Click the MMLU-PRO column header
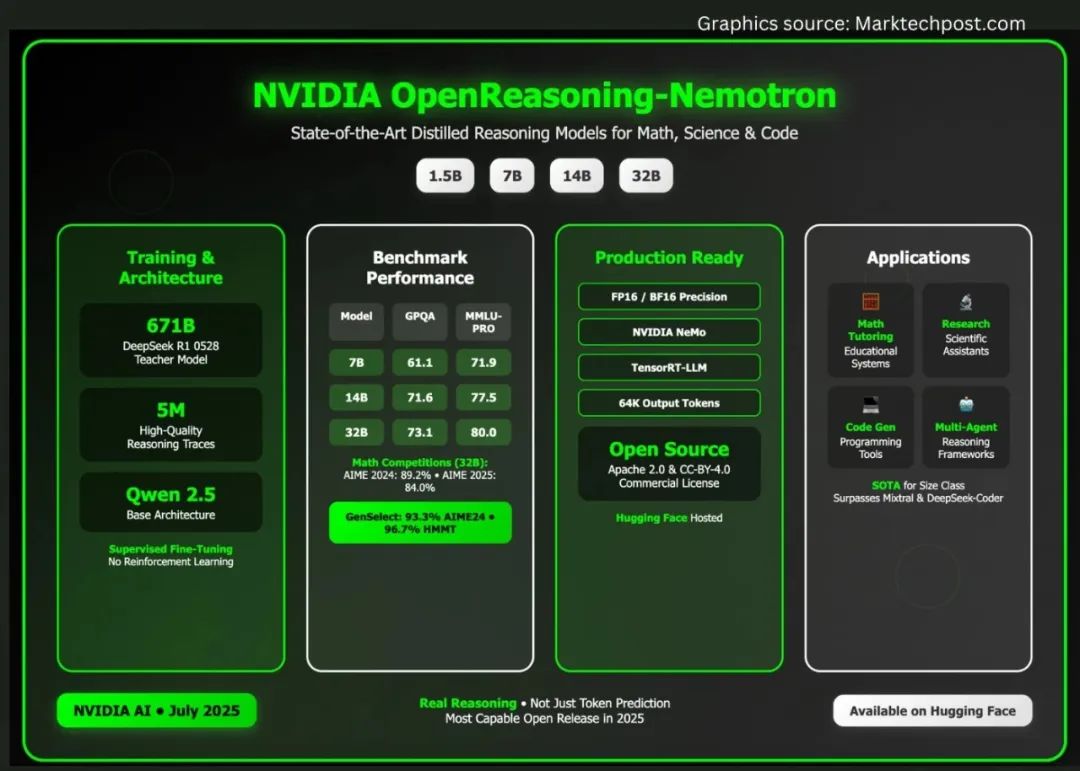1080x771 pixels. 483,322
